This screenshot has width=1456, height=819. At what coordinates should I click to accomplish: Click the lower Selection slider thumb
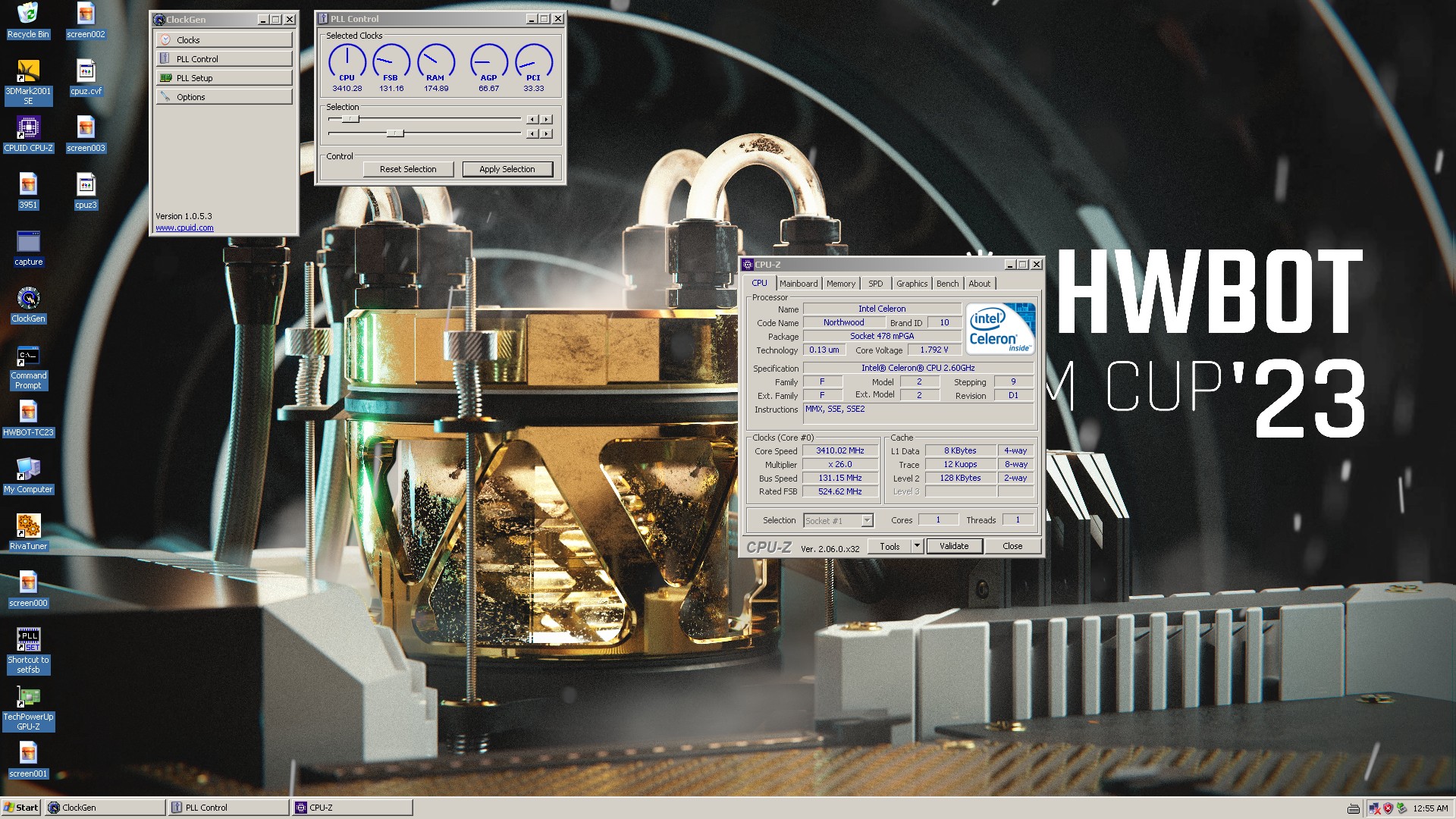pos(395,133)
